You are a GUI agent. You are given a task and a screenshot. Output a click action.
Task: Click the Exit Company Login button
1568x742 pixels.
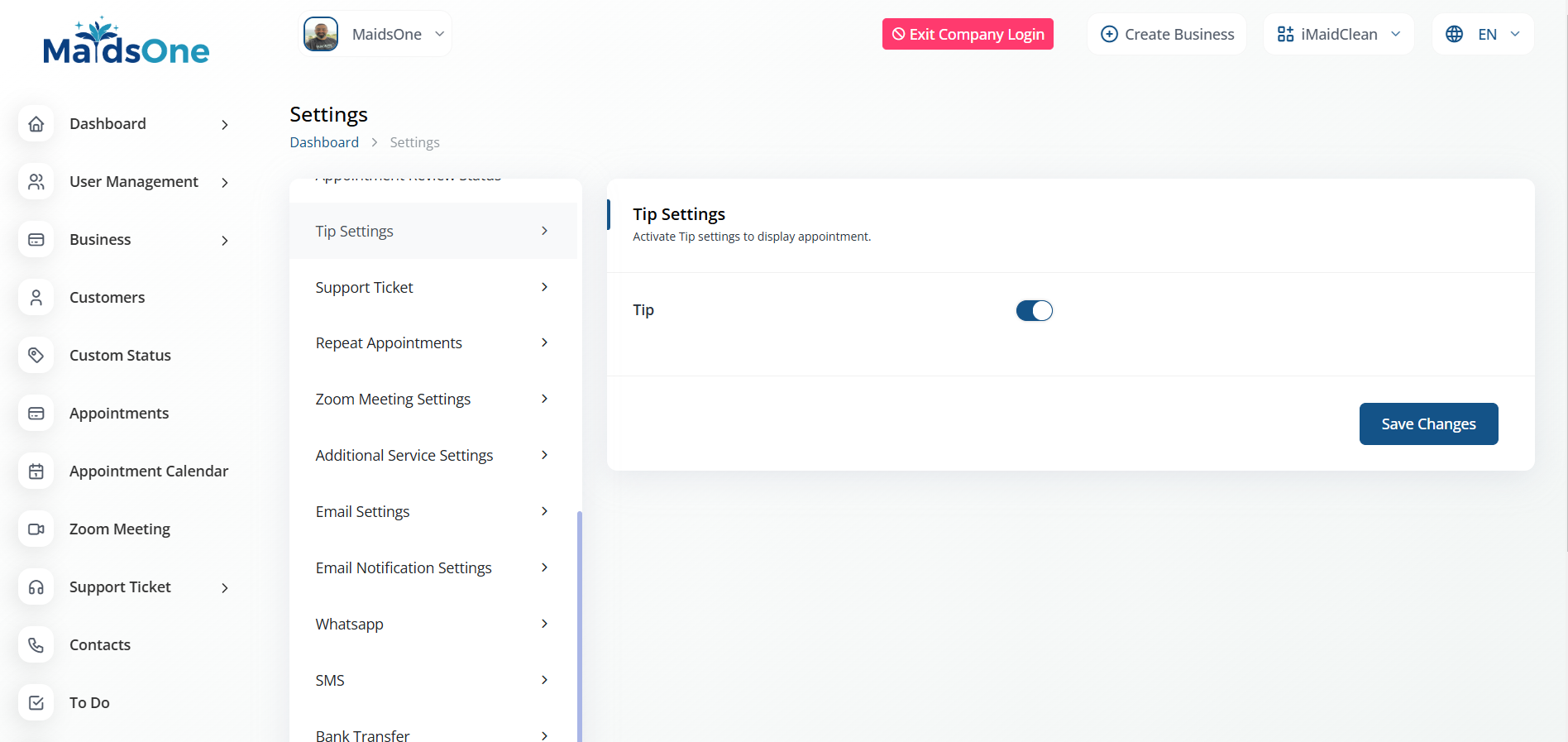click(x=968, y=34)
